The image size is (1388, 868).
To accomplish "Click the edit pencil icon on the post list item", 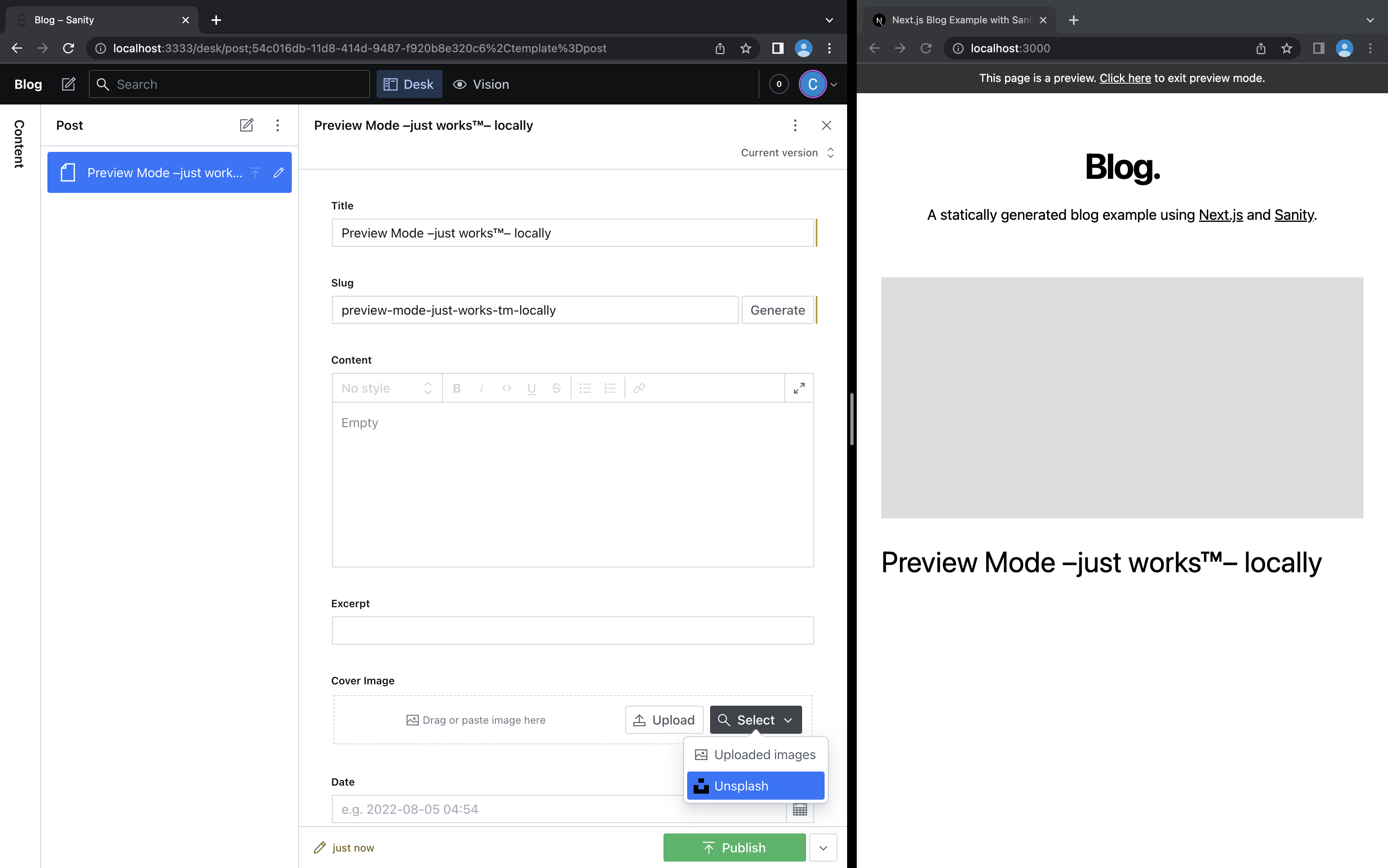I will (x=278, y=172).
